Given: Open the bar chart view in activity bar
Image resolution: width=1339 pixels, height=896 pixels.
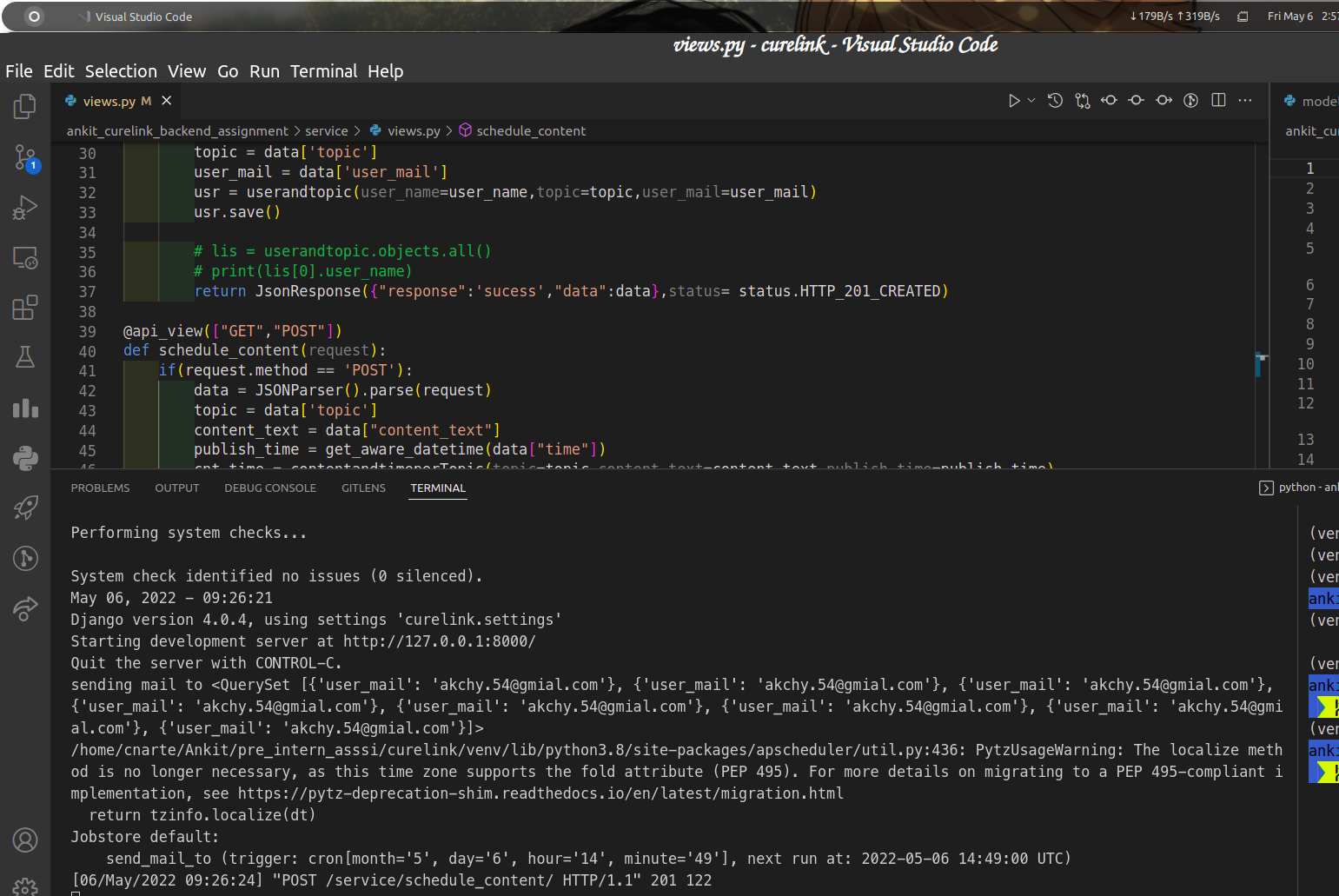Looking at the screenshot, I should (25, 408).
